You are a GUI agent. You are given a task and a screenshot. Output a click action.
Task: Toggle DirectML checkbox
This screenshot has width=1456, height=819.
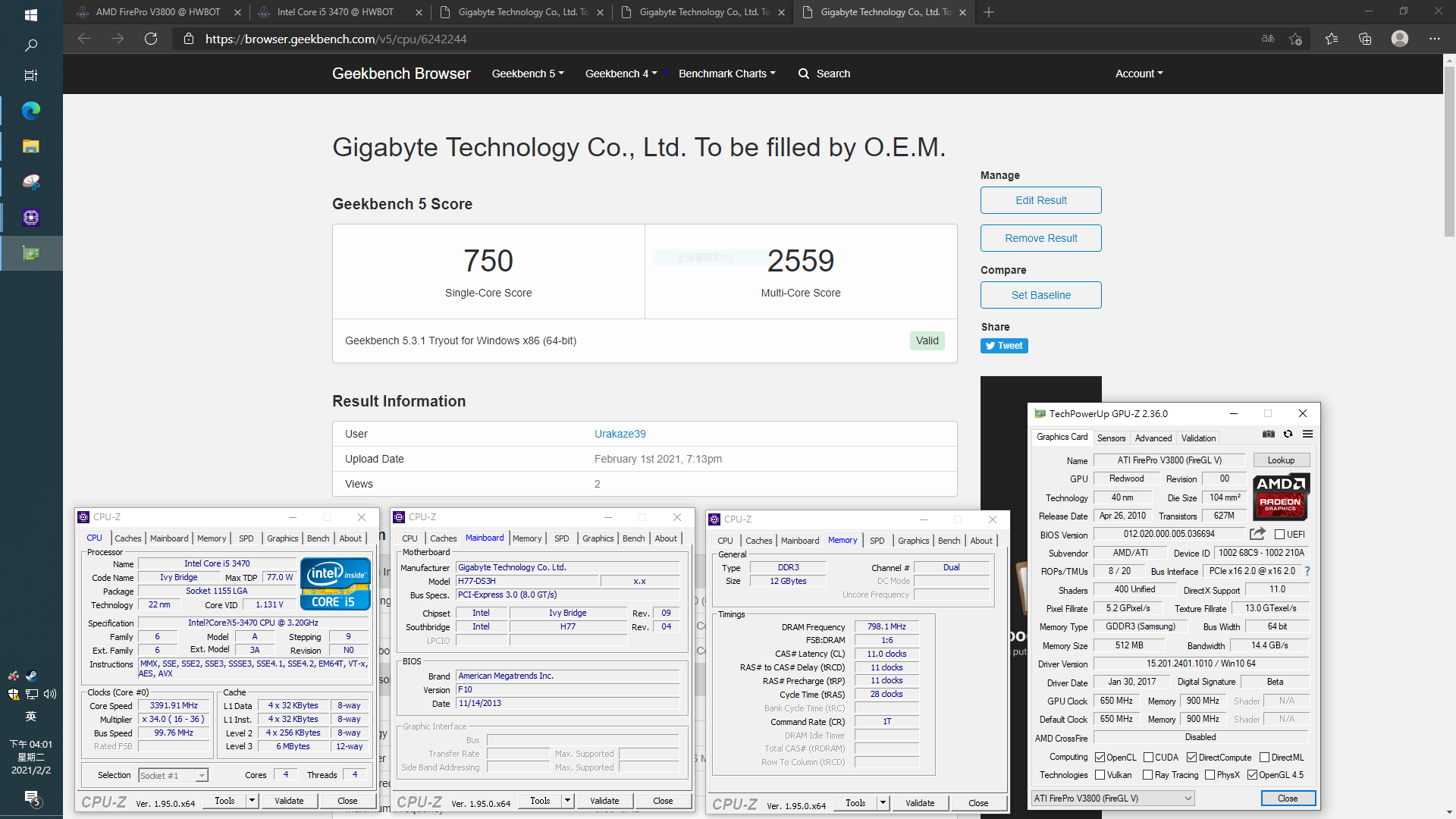click(x=1265, y=758)
